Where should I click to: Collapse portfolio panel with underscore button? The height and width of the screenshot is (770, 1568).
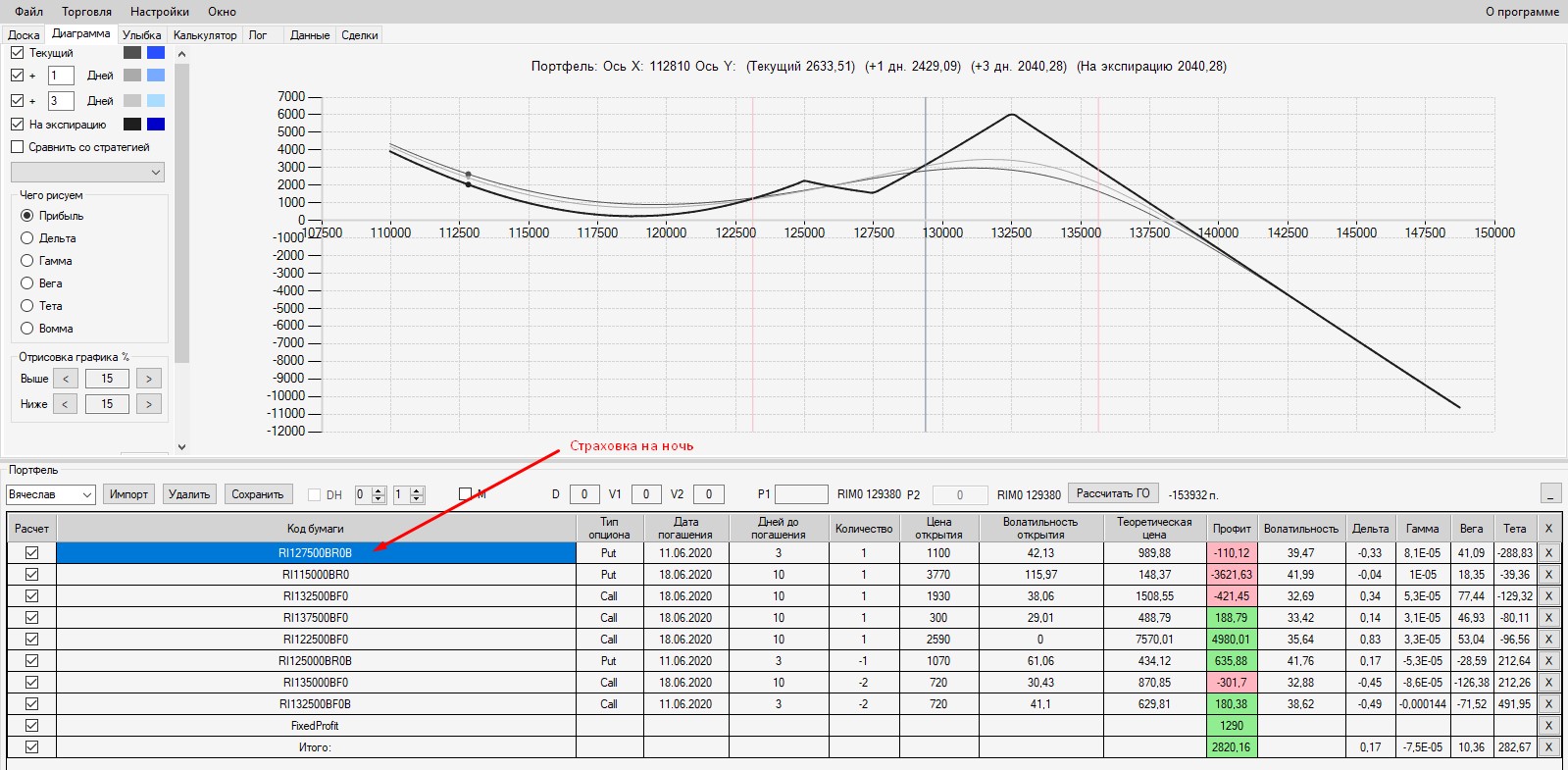pyautogui.click(x=1550, y=493)
